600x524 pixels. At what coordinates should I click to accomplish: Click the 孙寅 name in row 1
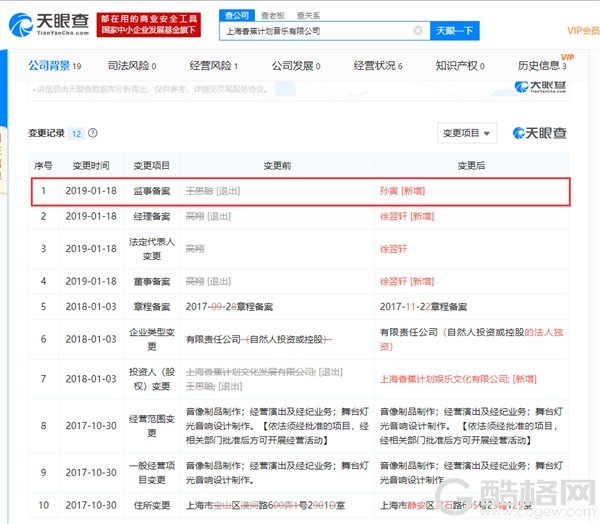pyautogui.click(x=388, y=189)
